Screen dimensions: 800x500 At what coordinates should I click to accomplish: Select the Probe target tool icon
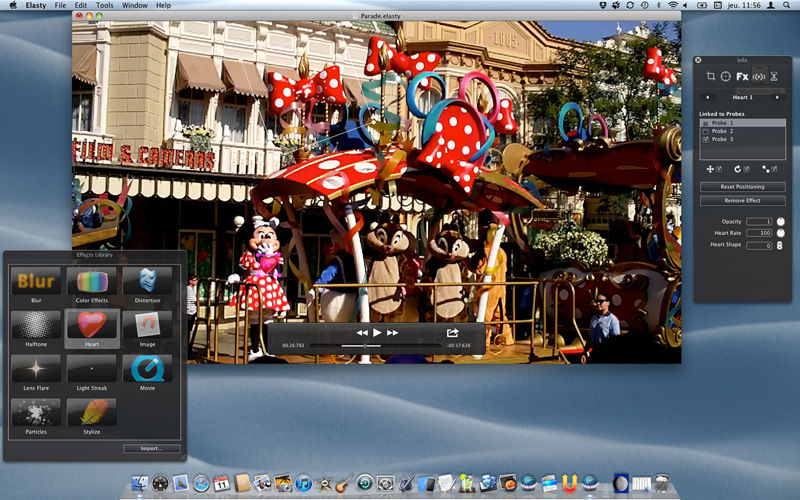click(x=726, y=77)
